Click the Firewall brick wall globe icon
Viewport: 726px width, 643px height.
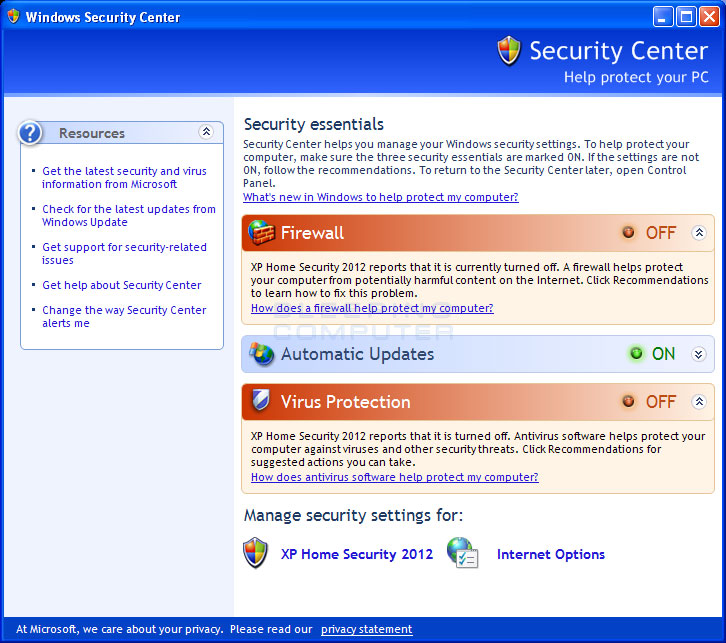pyautogui.click(x=262, y=232)
